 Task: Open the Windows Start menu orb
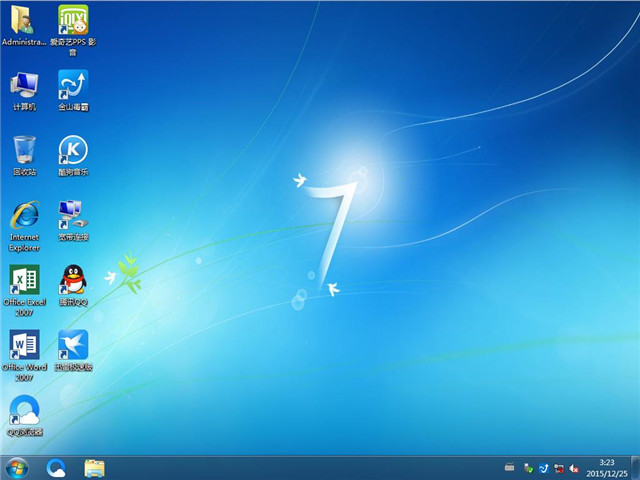pos(17,468)
